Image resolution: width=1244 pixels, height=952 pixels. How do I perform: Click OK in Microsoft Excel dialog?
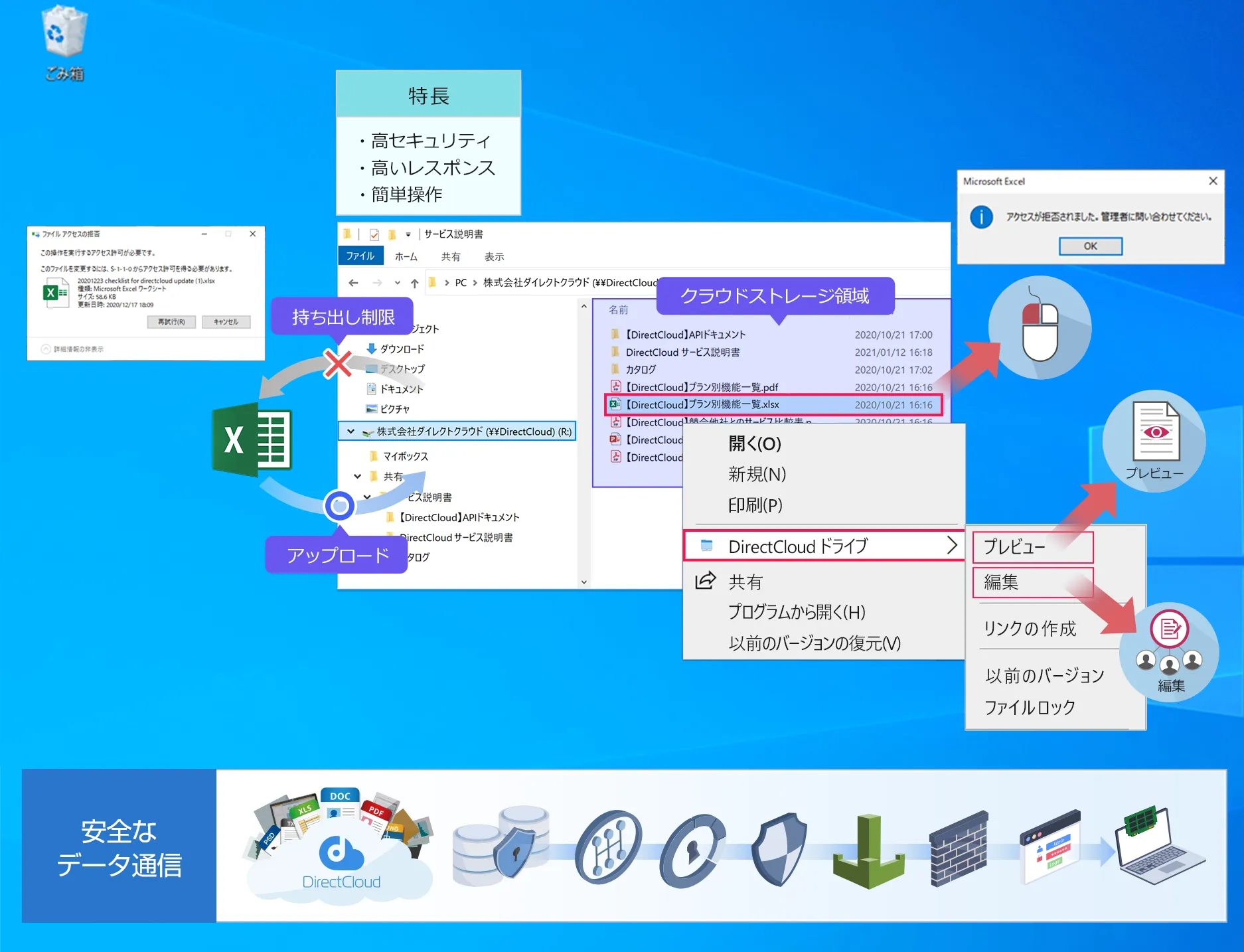click(x=1091, y=246)
